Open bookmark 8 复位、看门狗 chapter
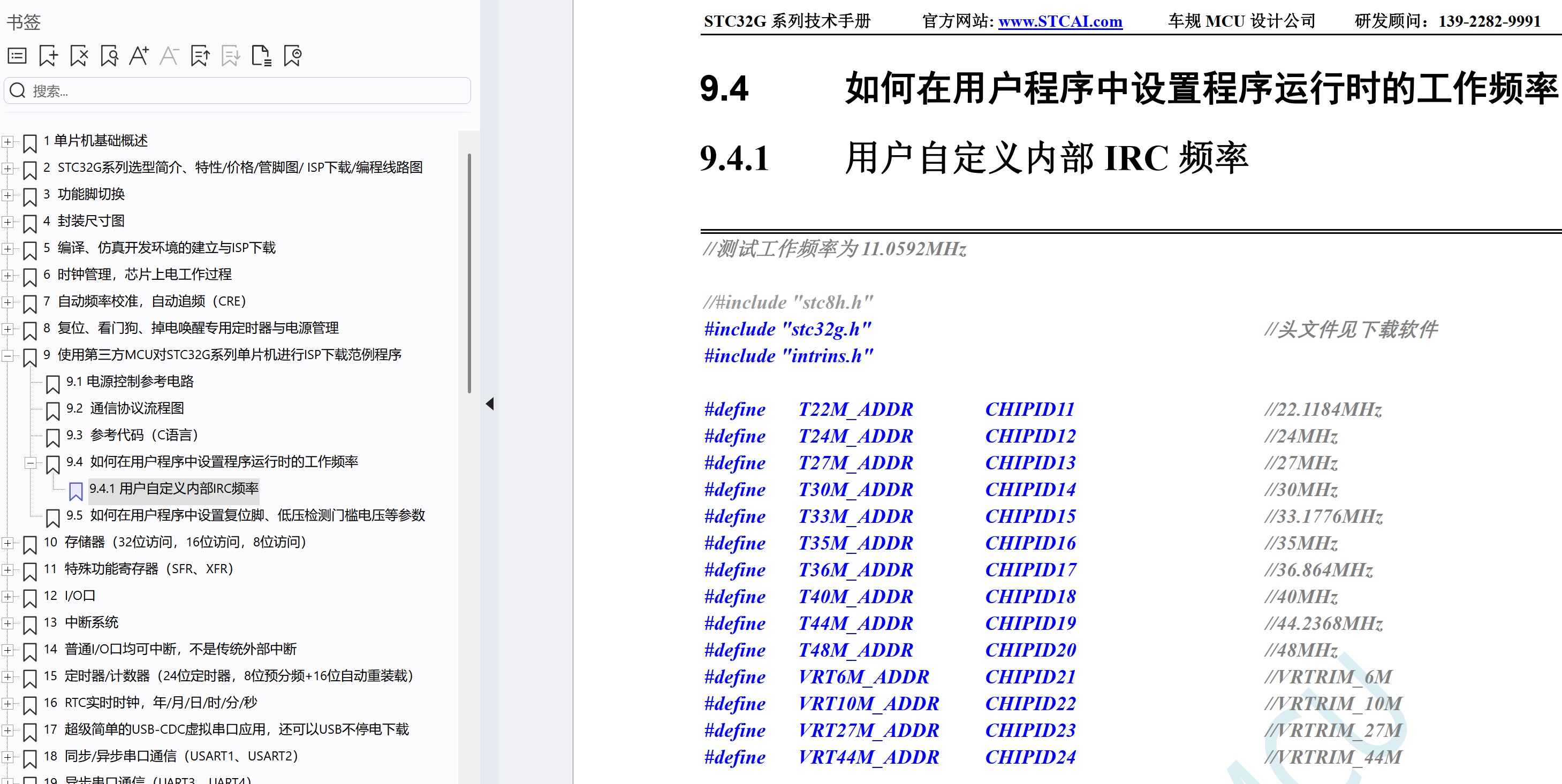The height and width of the screenshot is (784, 1562). pyautogui.click(x=191, y=328)
